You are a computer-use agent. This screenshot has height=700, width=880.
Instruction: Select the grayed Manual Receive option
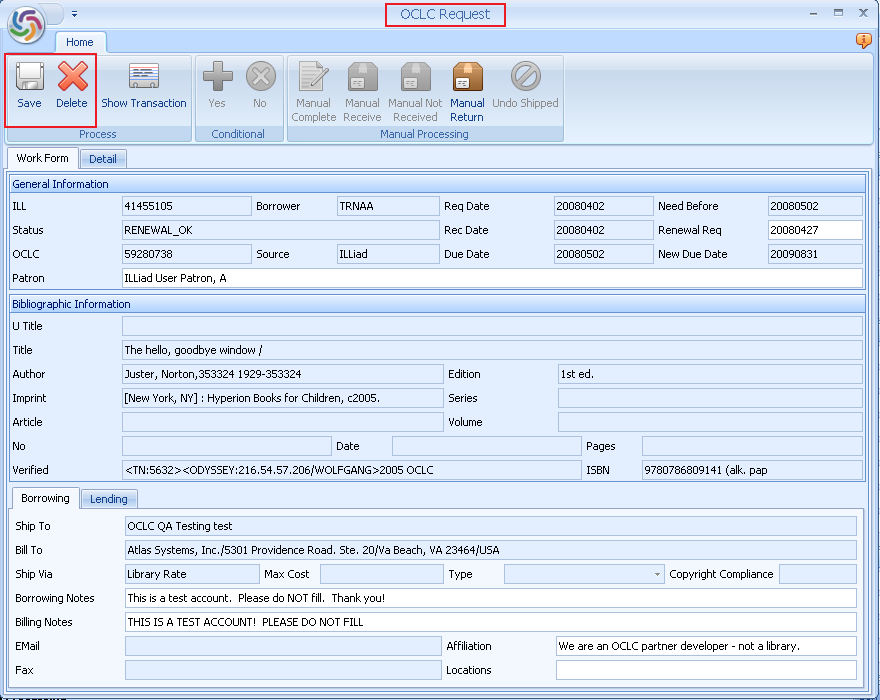coord(363,85)
